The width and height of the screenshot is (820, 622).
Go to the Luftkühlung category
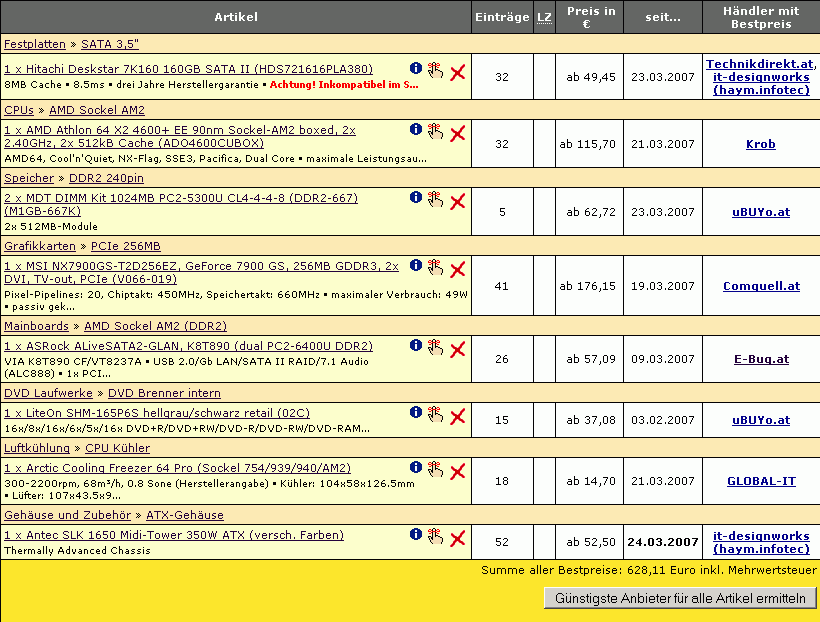(37, 448)
